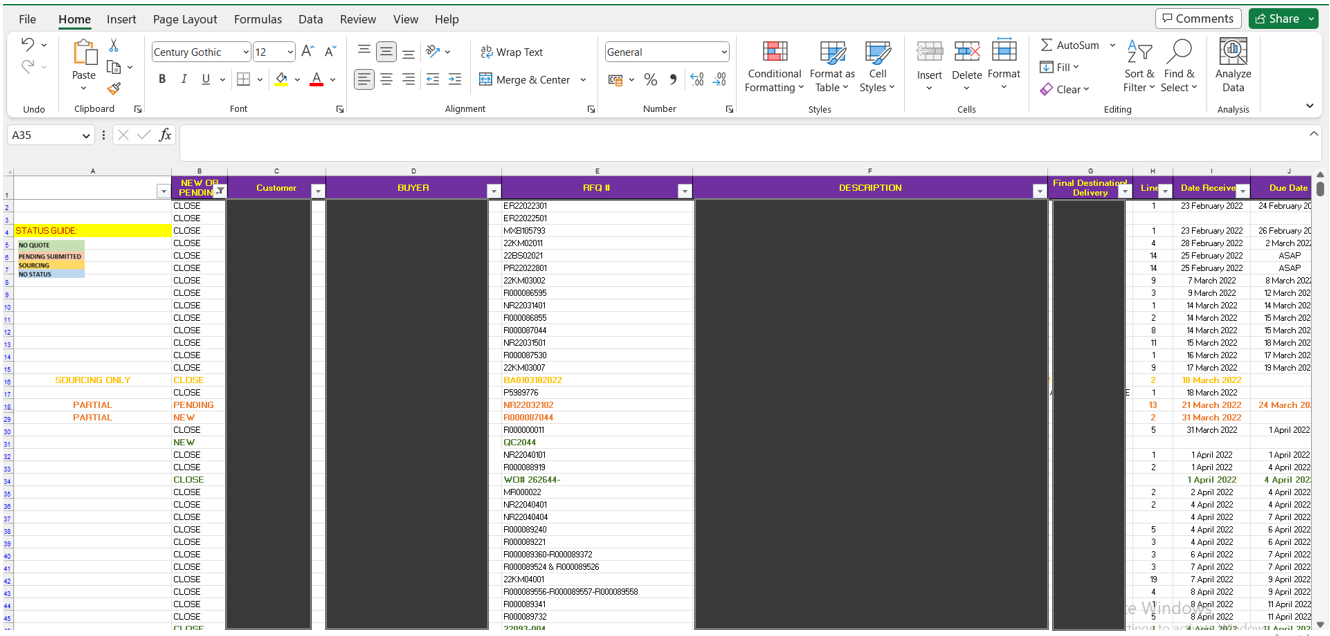The image size is (1330, 636).
Task: Toggle Underline formatting
Action: click(x=206, y=79)
